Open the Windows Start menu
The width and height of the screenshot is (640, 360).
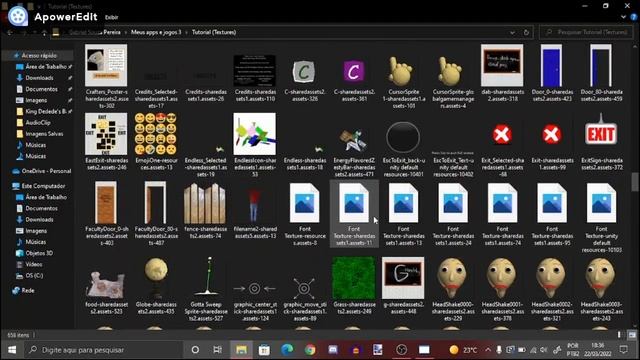(x=12, y=350)
